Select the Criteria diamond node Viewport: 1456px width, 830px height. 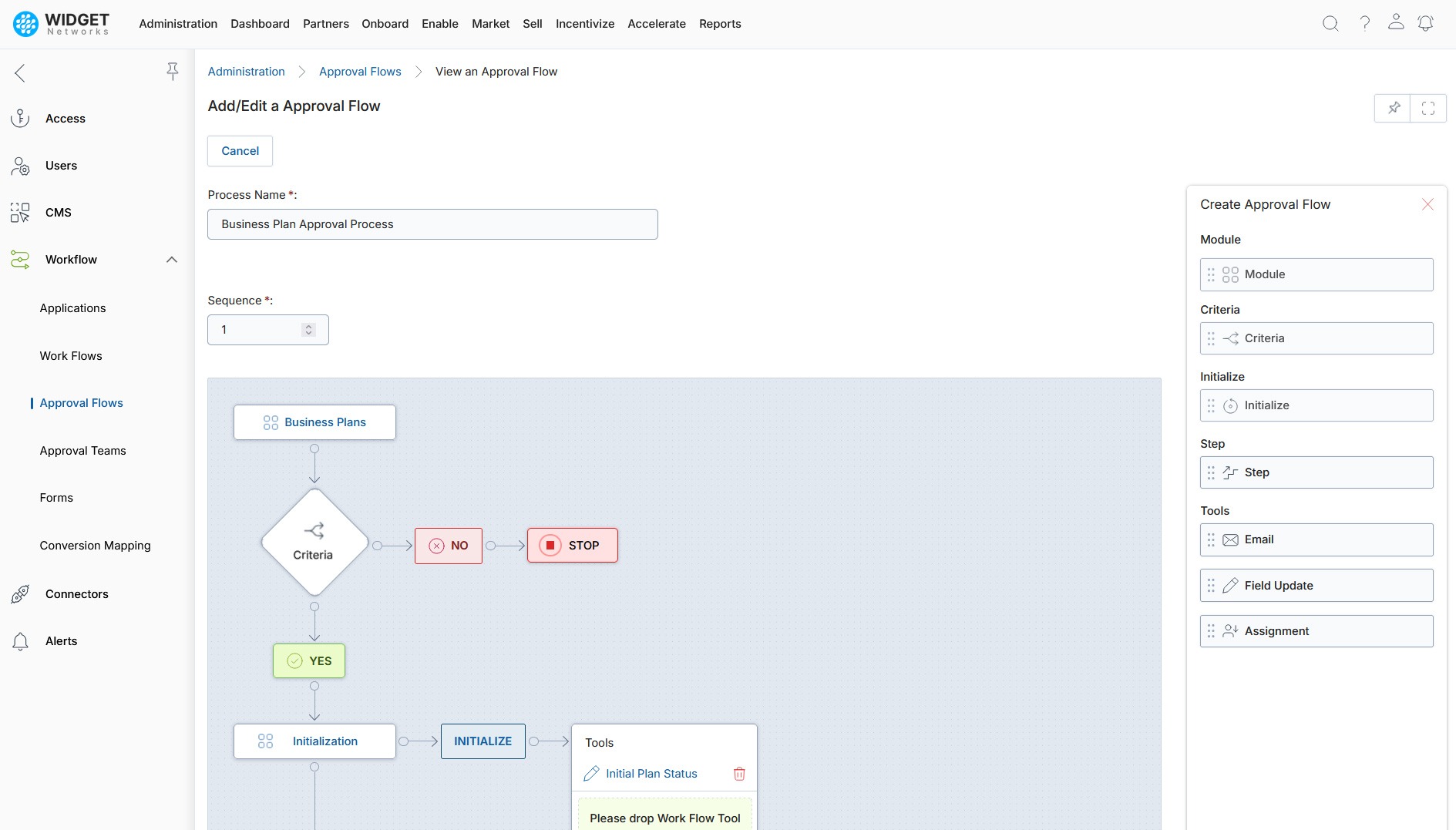pos(314,543)
